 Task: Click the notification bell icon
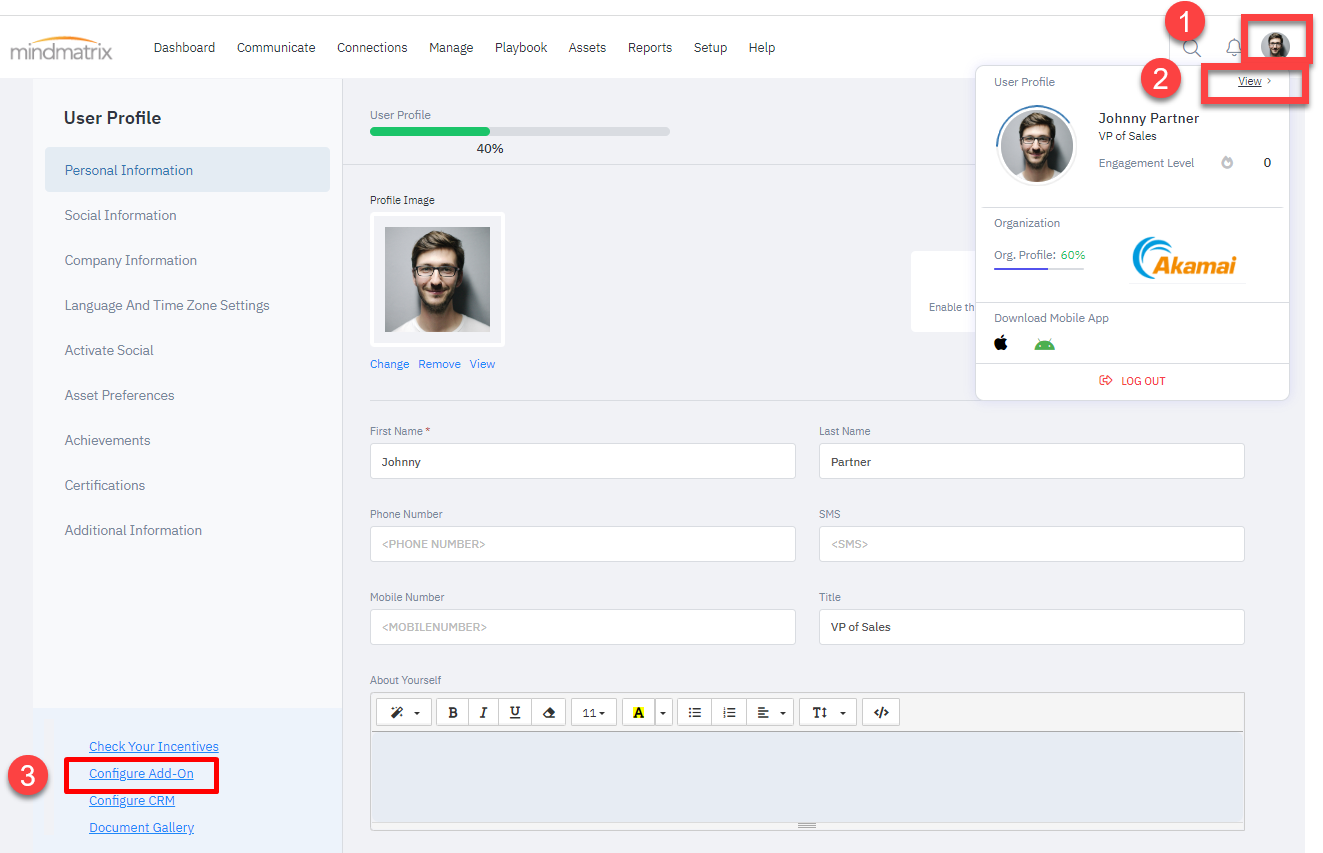(x=1233, y=47)
